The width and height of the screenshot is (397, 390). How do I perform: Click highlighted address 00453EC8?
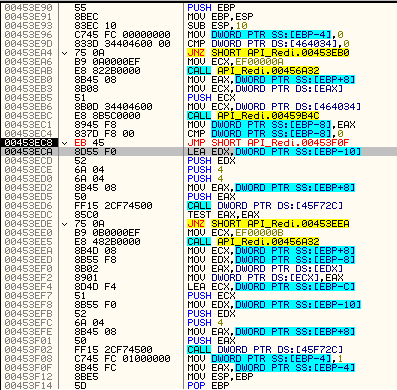[28, 142]
